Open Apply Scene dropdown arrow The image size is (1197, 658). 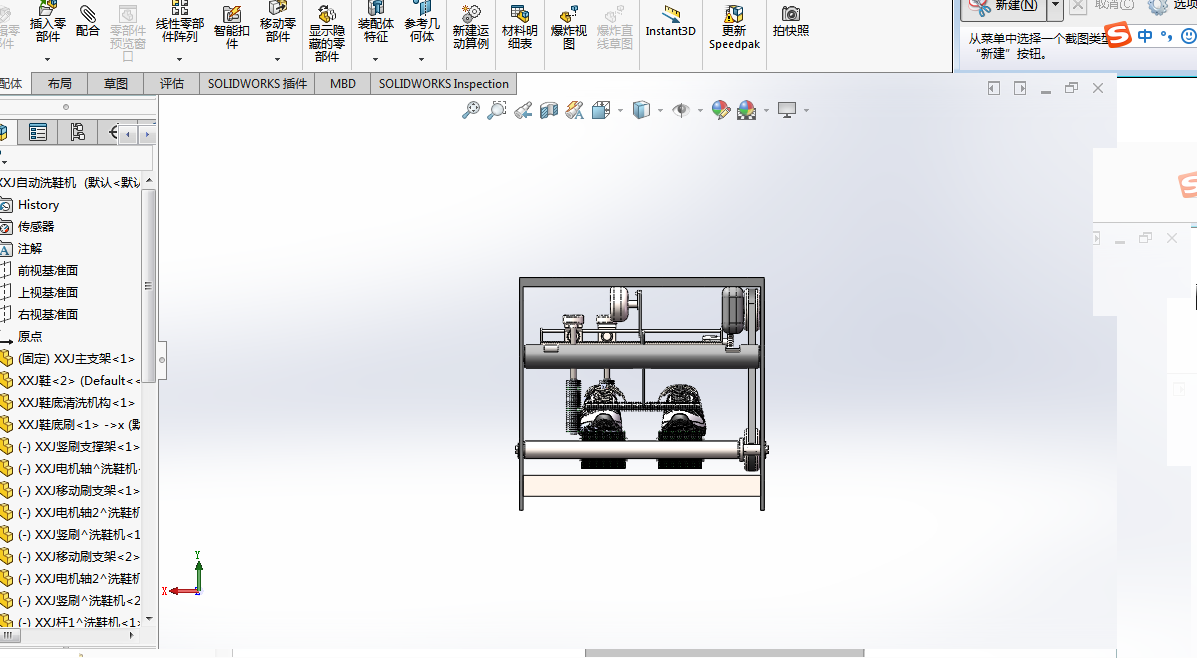(x=766, y=111)
